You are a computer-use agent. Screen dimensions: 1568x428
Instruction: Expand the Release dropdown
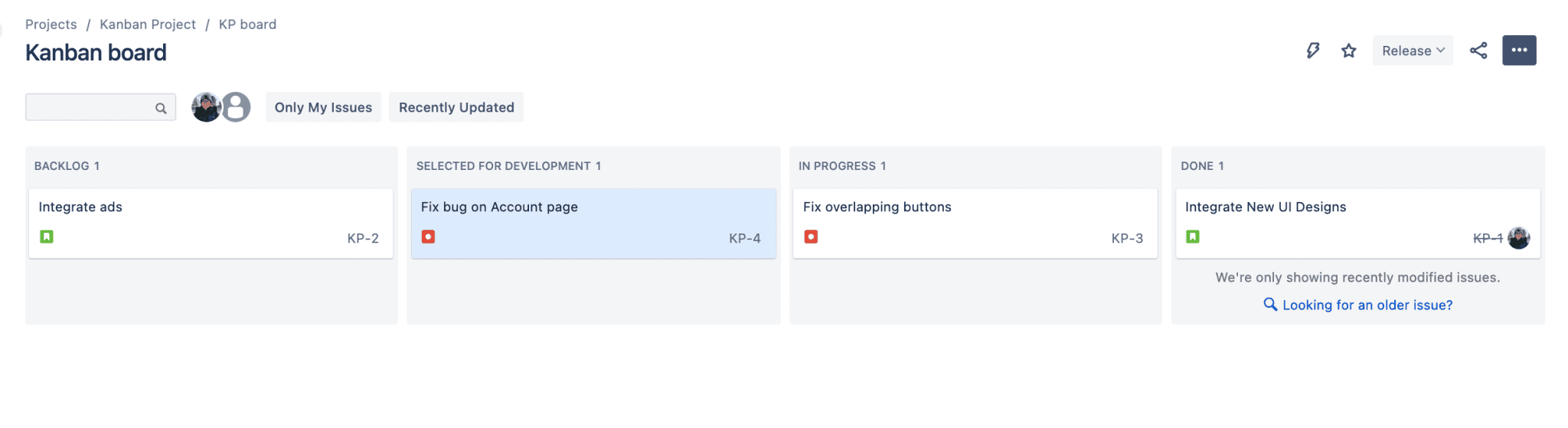pyautogui.click(x=1413, y=51)
